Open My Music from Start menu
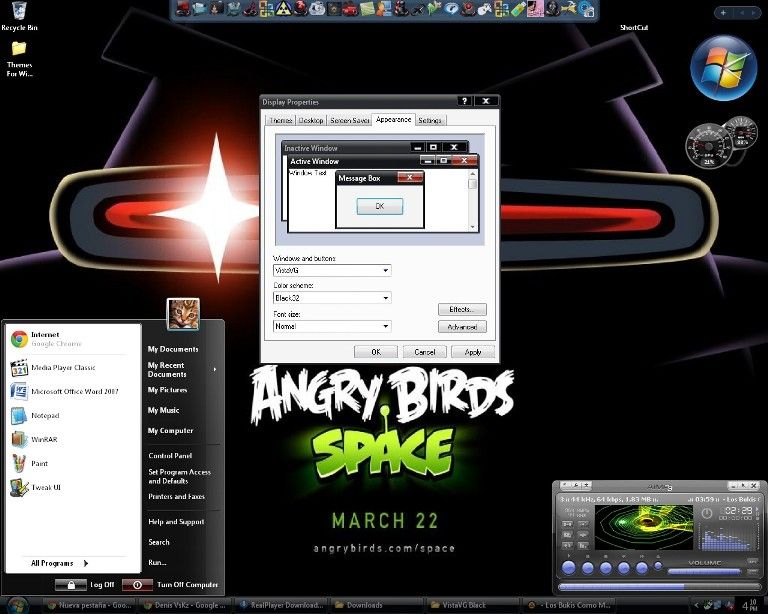 (164, 410)
